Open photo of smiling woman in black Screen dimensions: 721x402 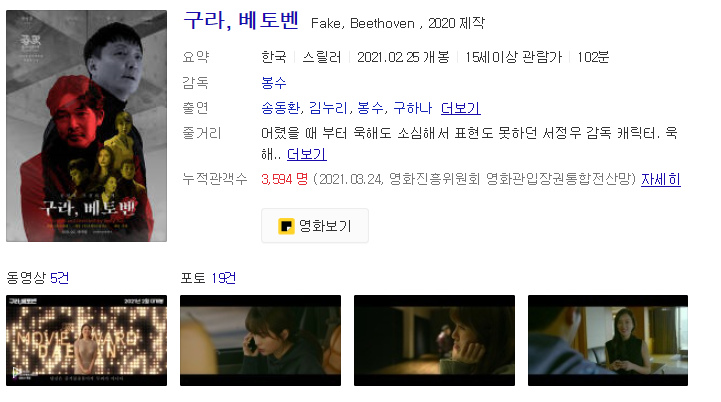608,340
